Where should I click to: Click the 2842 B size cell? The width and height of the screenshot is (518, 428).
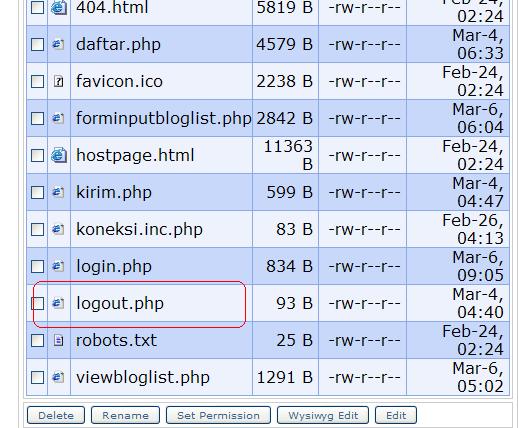pyautogui.click(x=284, y=118)
